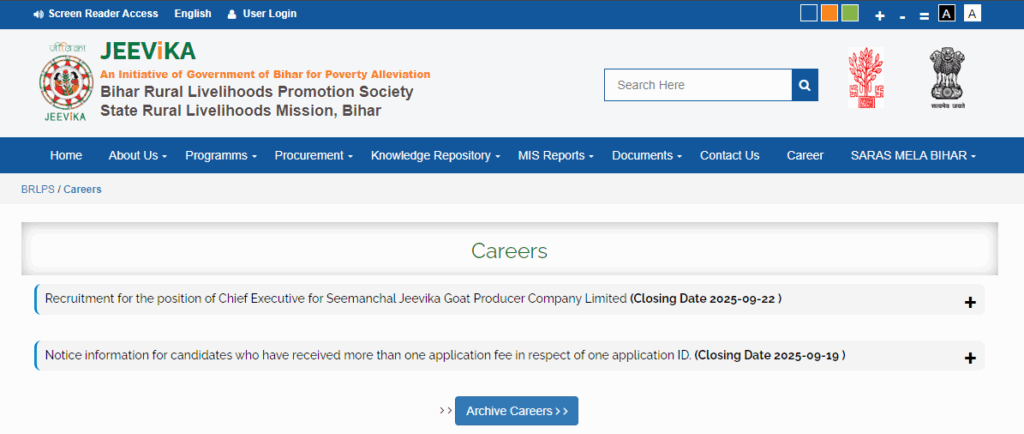Viewport: 1024px width, 434px height.
Task: Enable dark high-contrast mode A
Action: pyautogui.click(x=947, y=13)
